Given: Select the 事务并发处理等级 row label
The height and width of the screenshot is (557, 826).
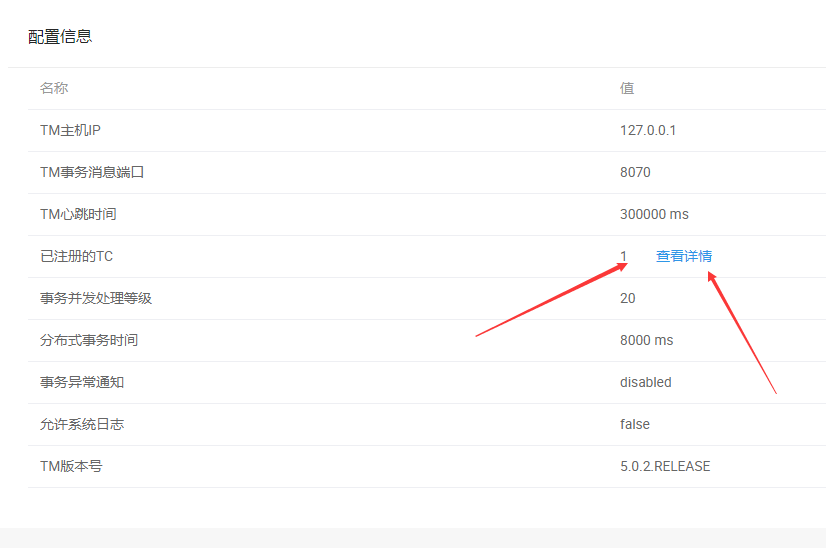Looking at the screenshot, I should pyautogui.click(x=96, y=298).
